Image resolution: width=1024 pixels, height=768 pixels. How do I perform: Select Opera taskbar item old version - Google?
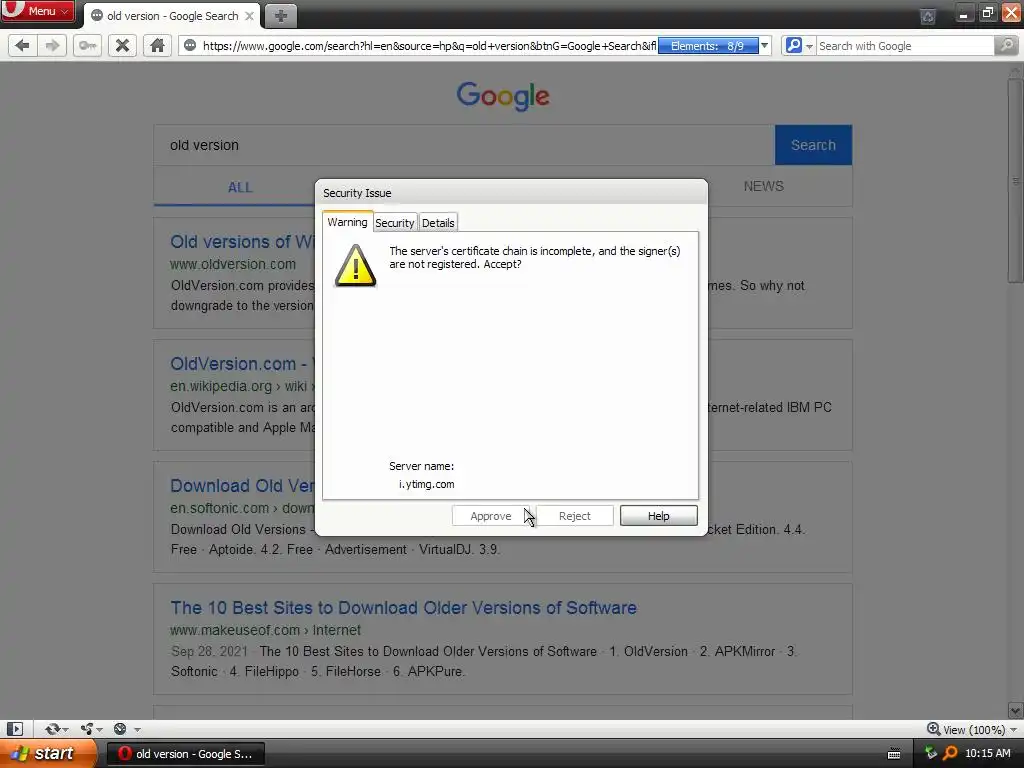click(x=185, y=754)
